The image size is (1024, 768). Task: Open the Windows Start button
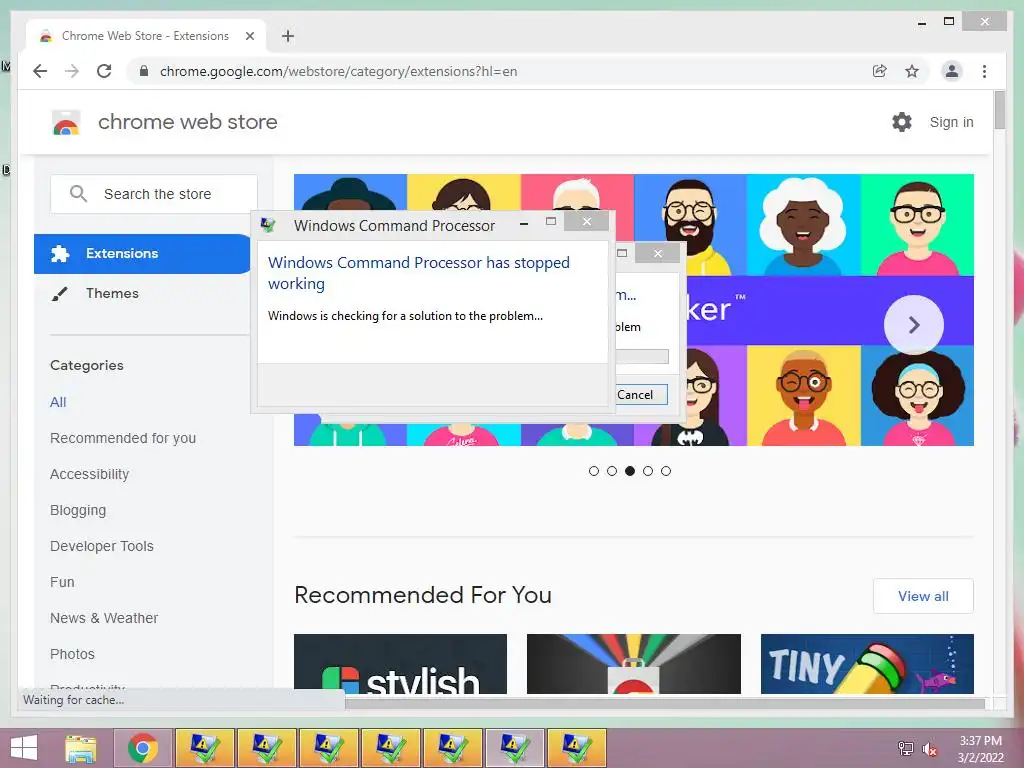[x=24, y=748]
